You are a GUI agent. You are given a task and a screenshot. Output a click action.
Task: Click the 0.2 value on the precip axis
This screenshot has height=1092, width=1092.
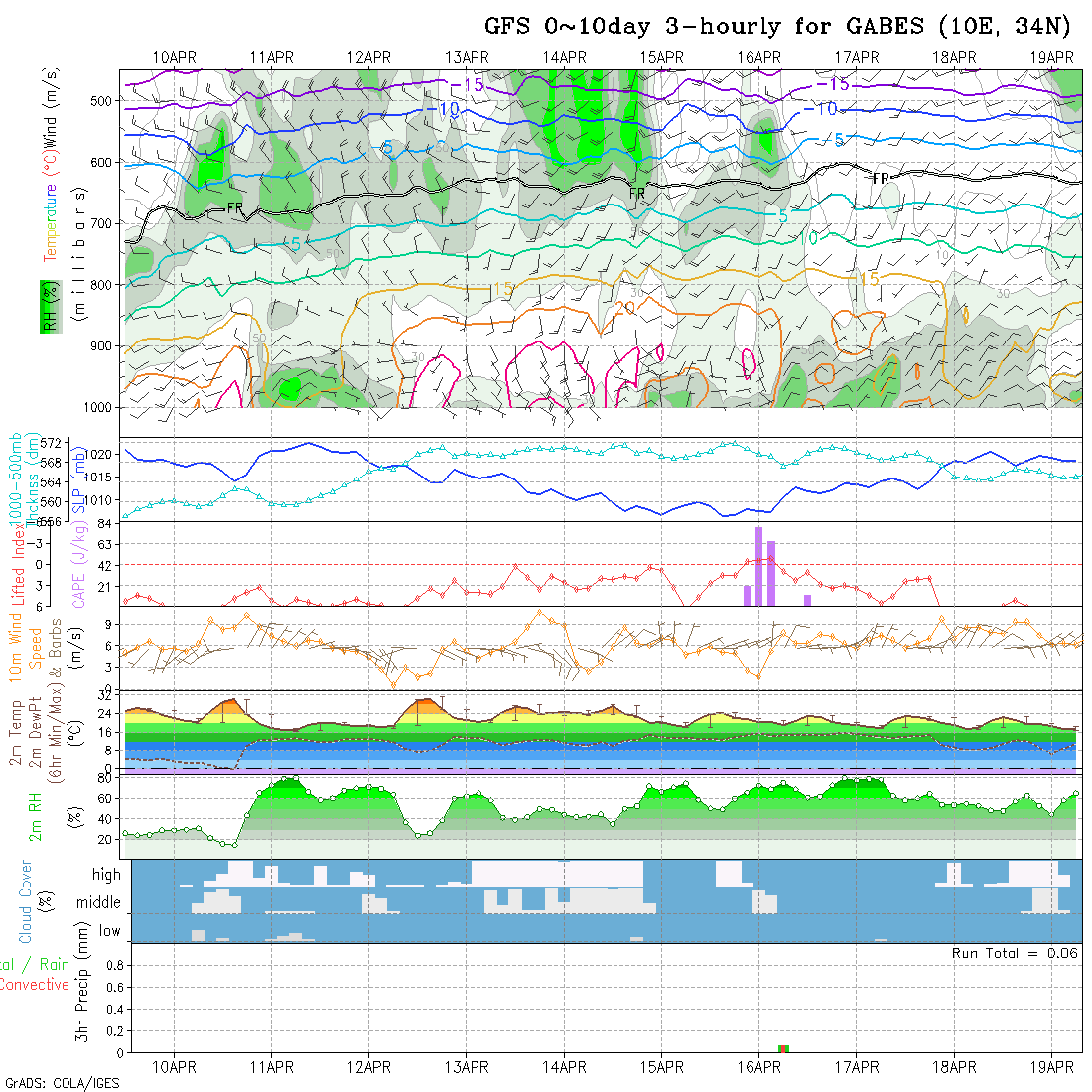point(115,1031)
